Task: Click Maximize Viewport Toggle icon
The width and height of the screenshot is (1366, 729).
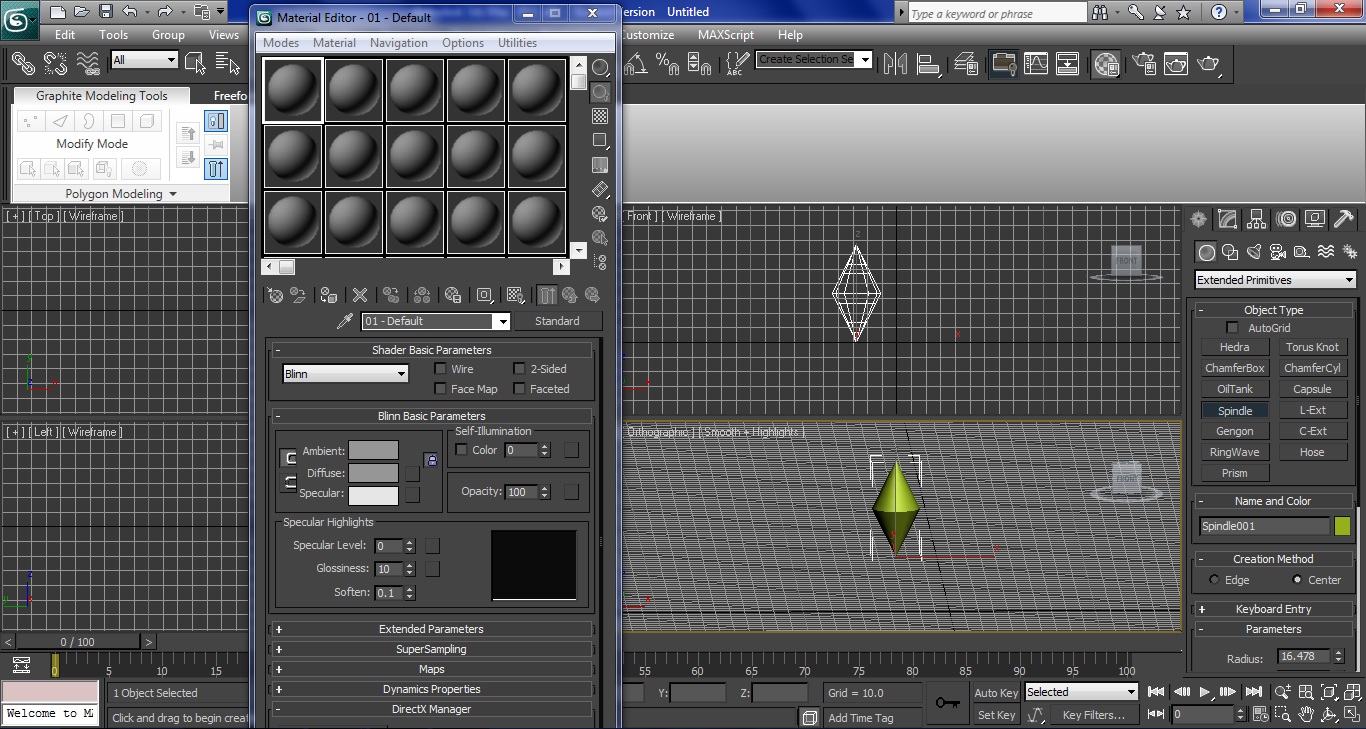Action: (1352, 714)
